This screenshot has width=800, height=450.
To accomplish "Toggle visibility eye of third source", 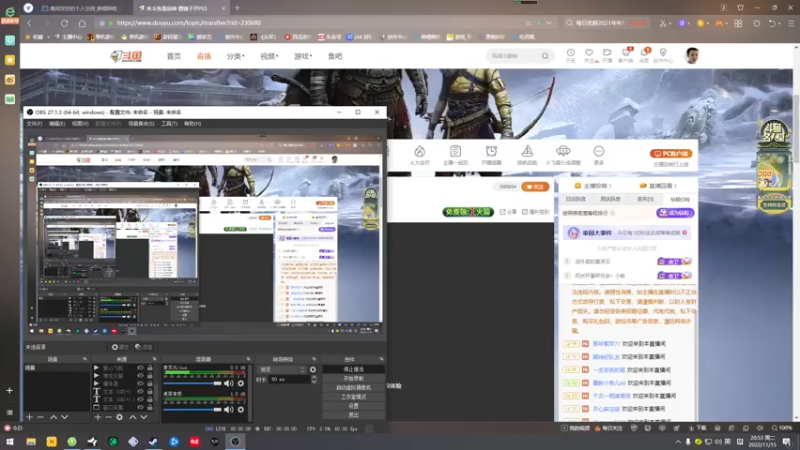I will pyautogui.click(x=140, y=383).
